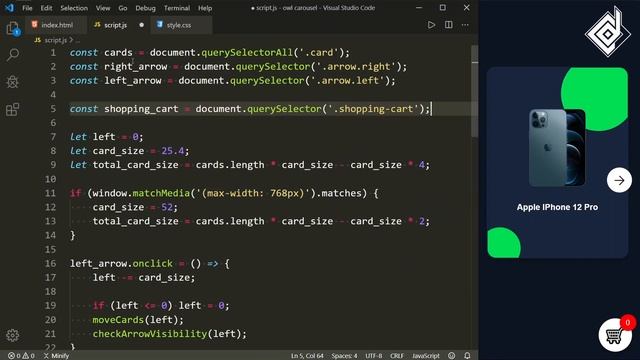The width and height of the screenshot is (640, 360).
Task: Click 'left_arrow' variable on line 3
Action: point(133,81)
